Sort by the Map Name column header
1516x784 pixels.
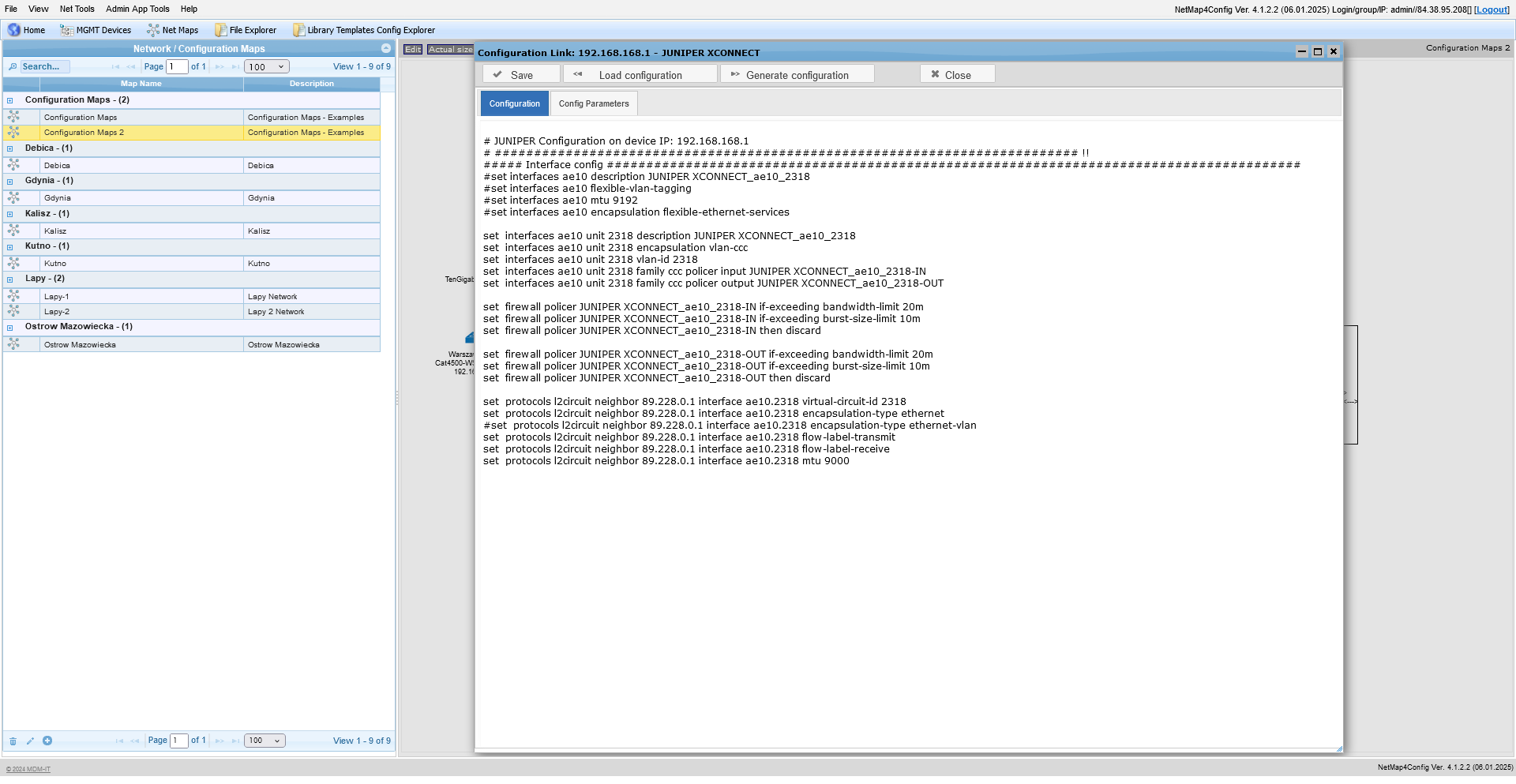click(141, 84)
